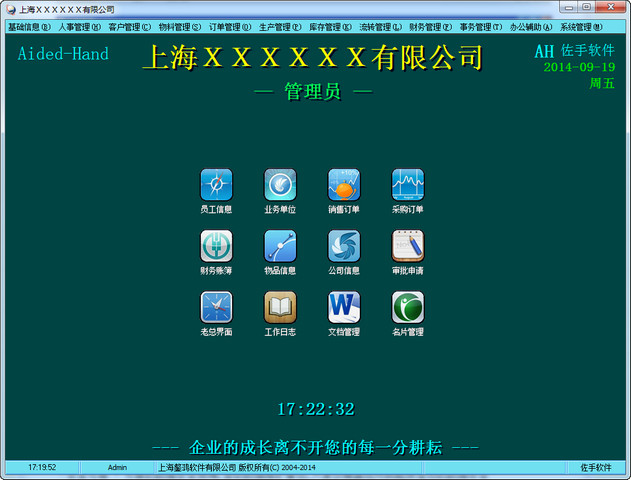
Task: Open the 员工信息 compass icon
Action: (216, 185)
